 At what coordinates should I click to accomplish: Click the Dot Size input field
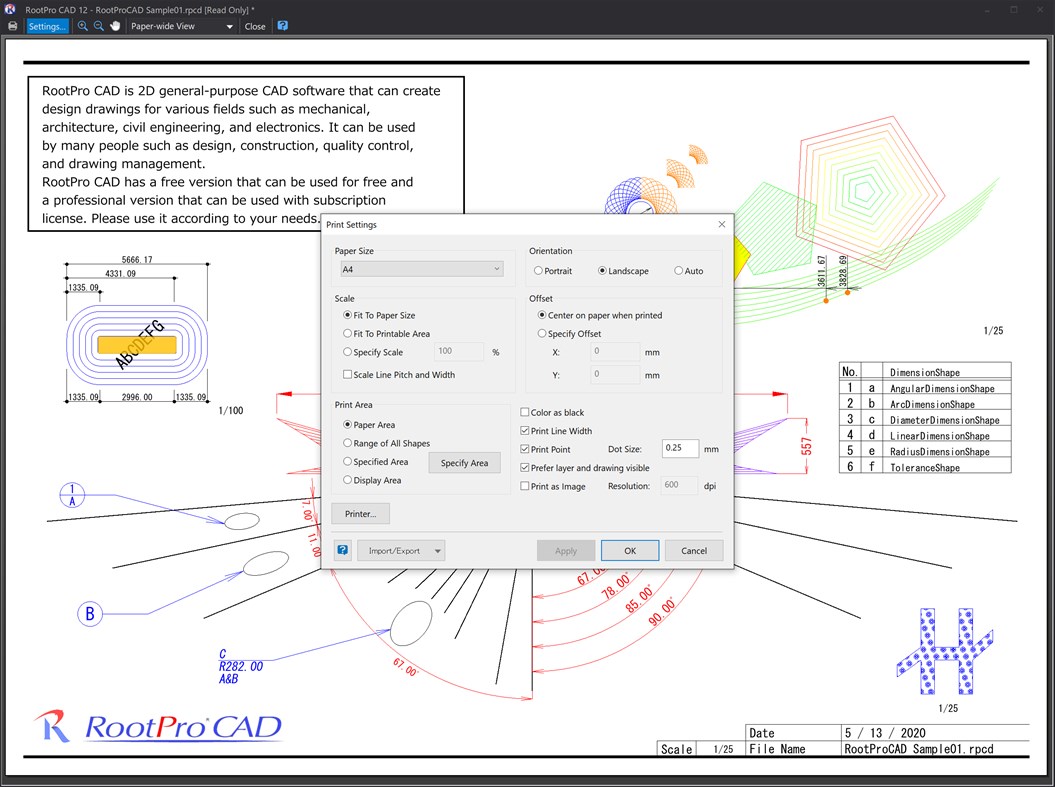(x=679, y=448)
